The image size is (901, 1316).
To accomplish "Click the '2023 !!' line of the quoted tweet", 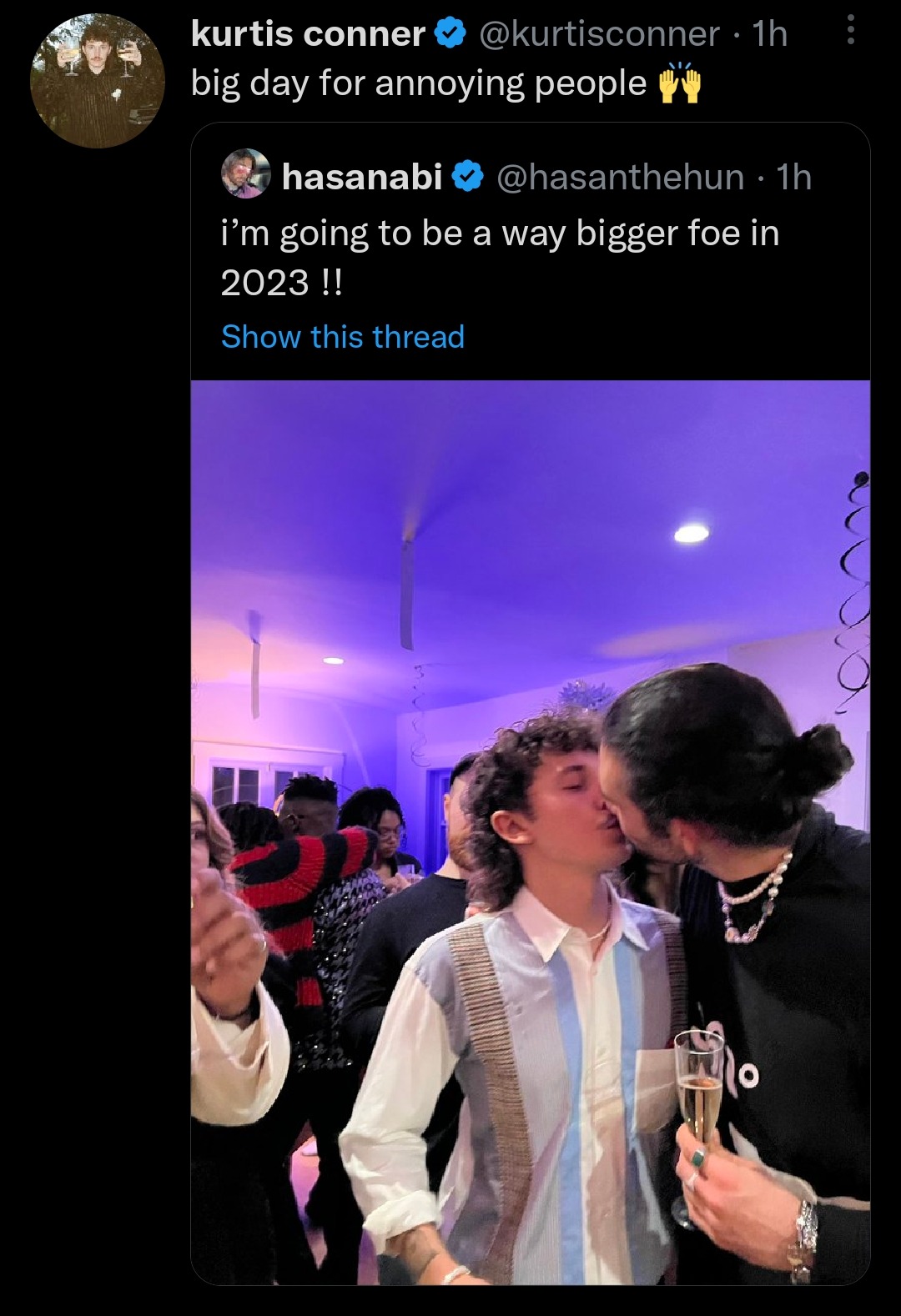I will [x=281, y=284].
